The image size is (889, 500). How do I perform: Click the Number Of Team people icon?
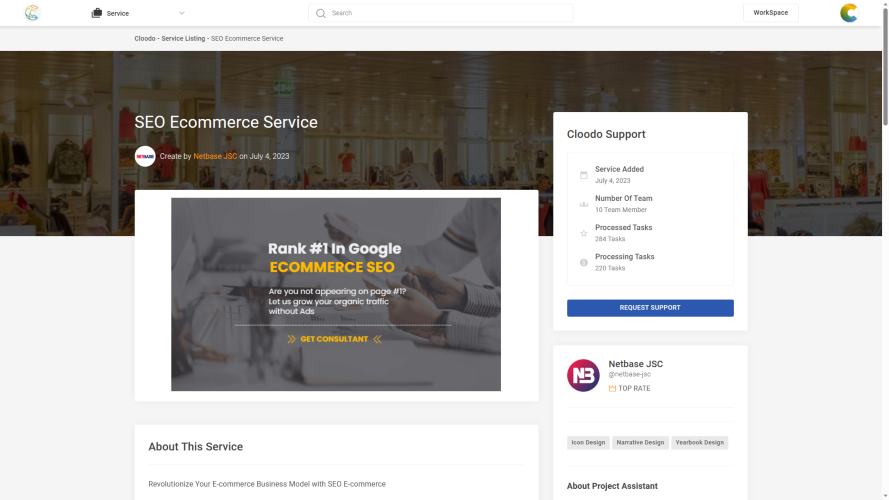click(x=583, y=204)
